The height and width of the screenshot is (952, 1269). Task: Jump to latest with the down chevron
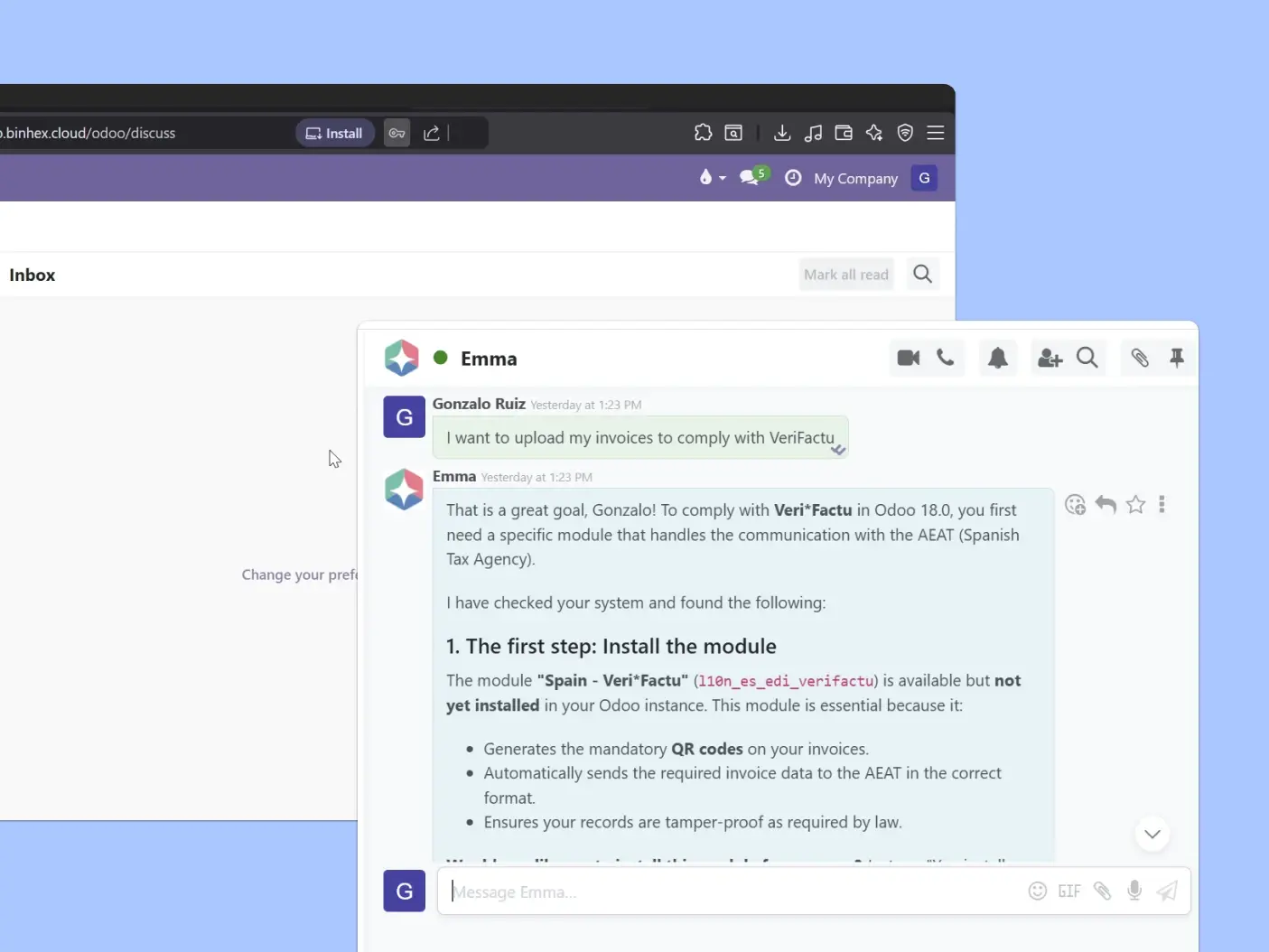(1152, 834)
